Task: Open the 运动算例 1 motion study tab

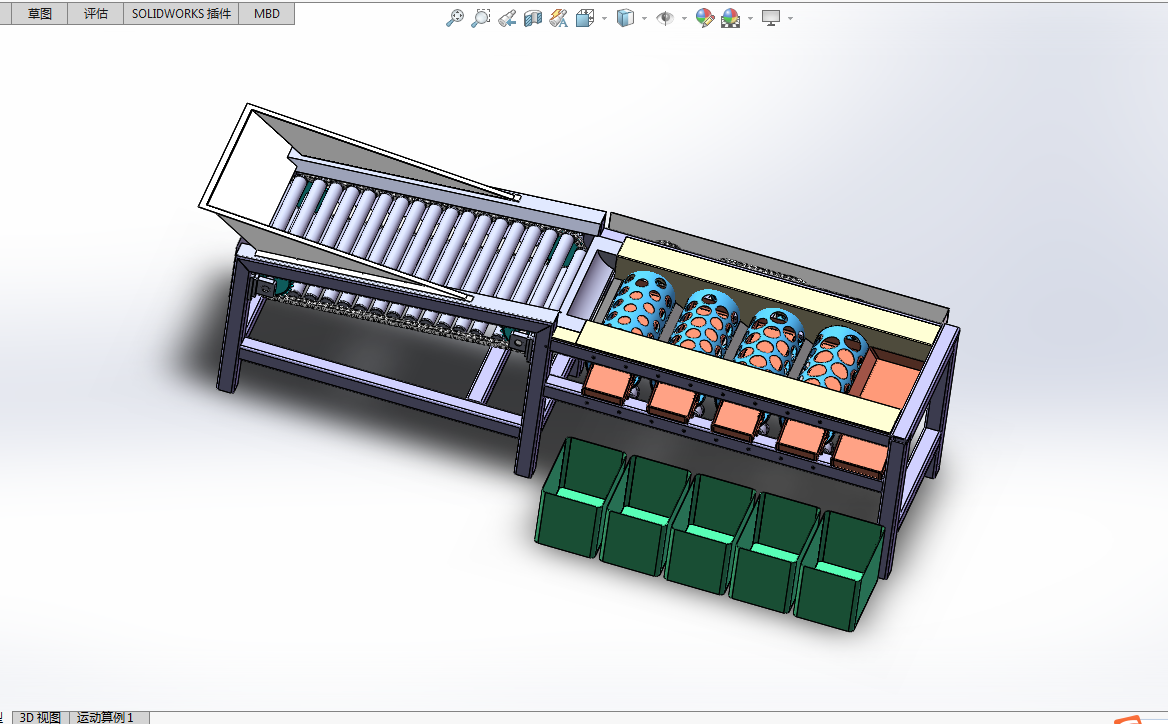Action: click(105, 717)
